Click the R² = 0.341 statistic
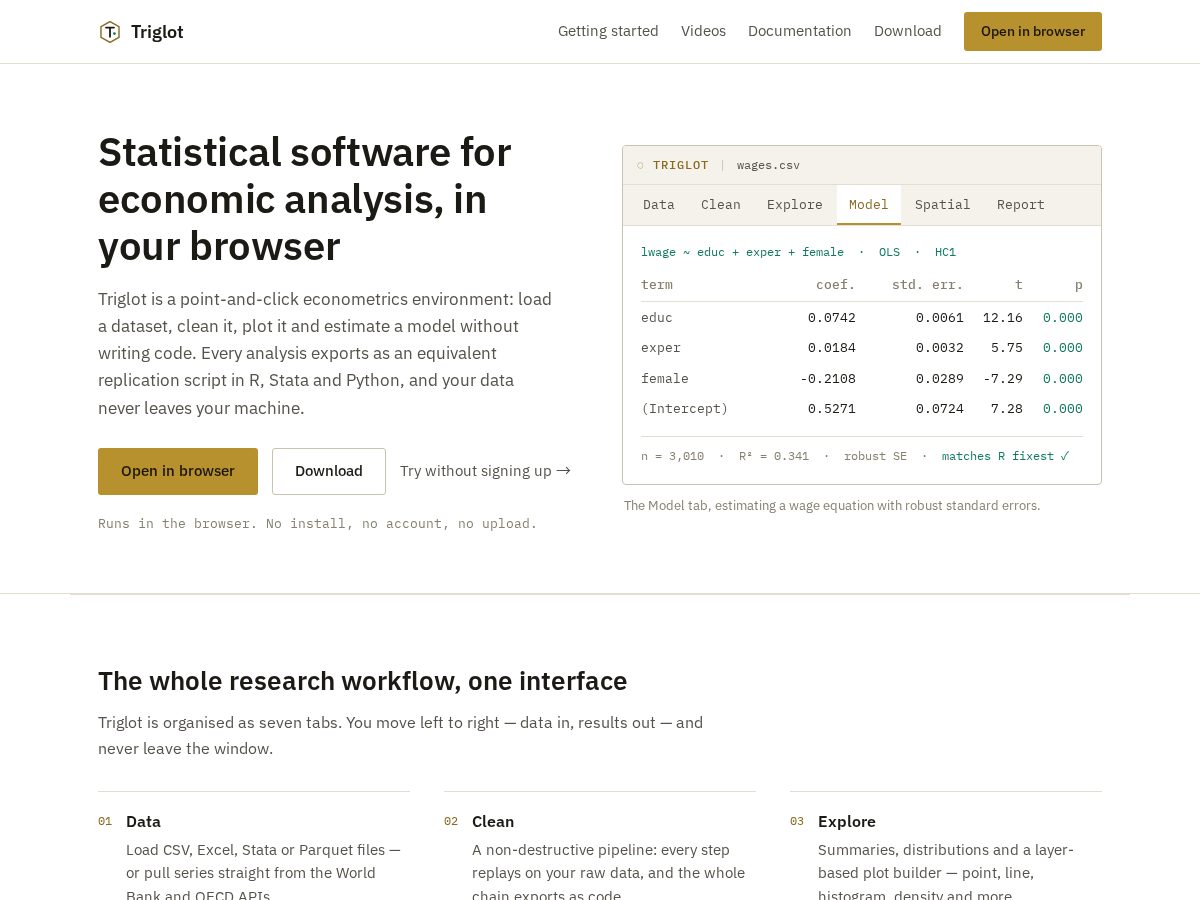This screenshot has width=1200, height=900. click(774, 456)
